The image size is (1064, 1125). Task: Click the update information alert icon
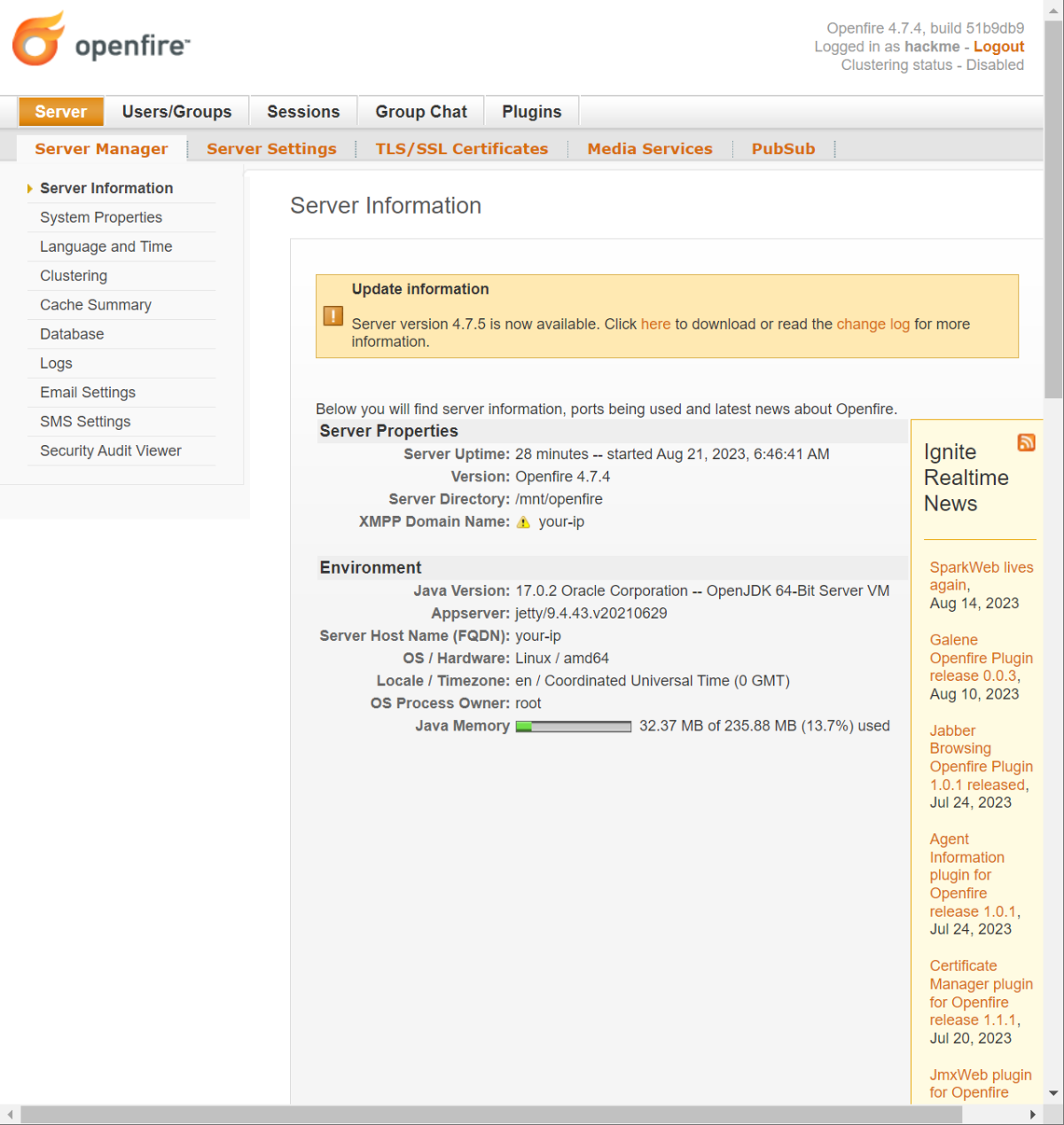click(333, 316)
